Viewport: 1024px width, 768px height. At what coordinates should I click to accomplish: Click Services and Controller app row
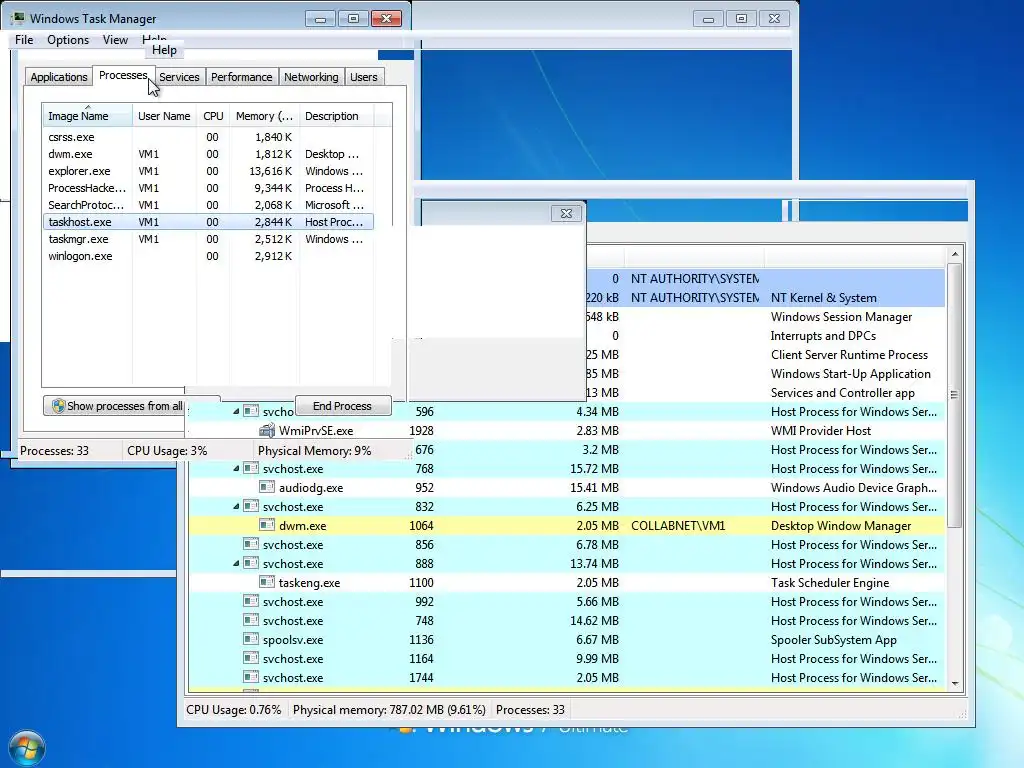765,392
